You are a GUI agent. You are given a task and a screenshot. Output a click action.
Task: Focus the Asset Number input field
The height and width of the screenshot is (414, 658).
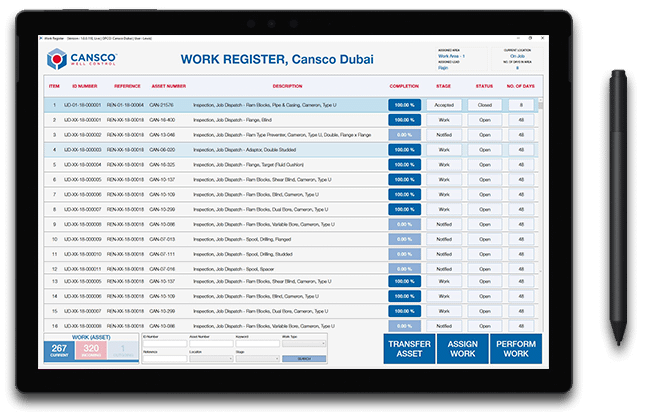point(211,344)
